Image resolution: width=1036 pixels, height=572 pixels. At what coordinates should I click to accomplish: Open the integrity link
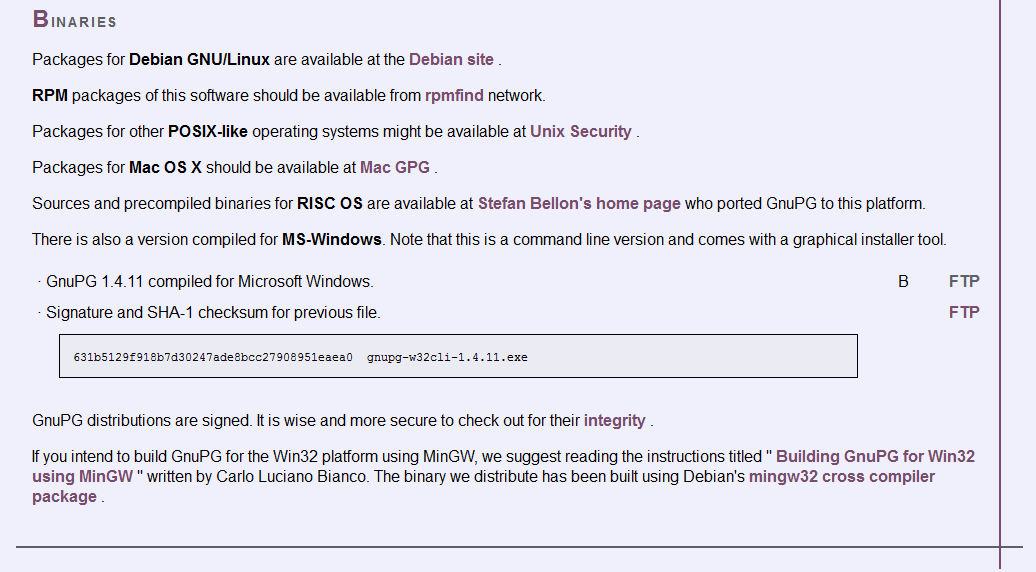(x=614, y=420)
